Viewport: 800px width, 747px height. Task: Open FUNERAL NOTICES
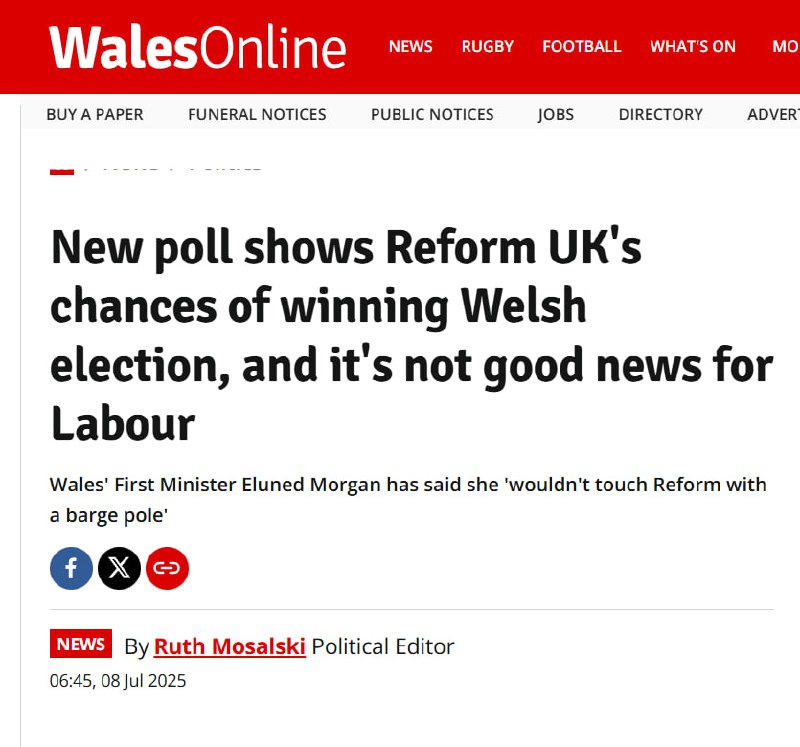257,114
